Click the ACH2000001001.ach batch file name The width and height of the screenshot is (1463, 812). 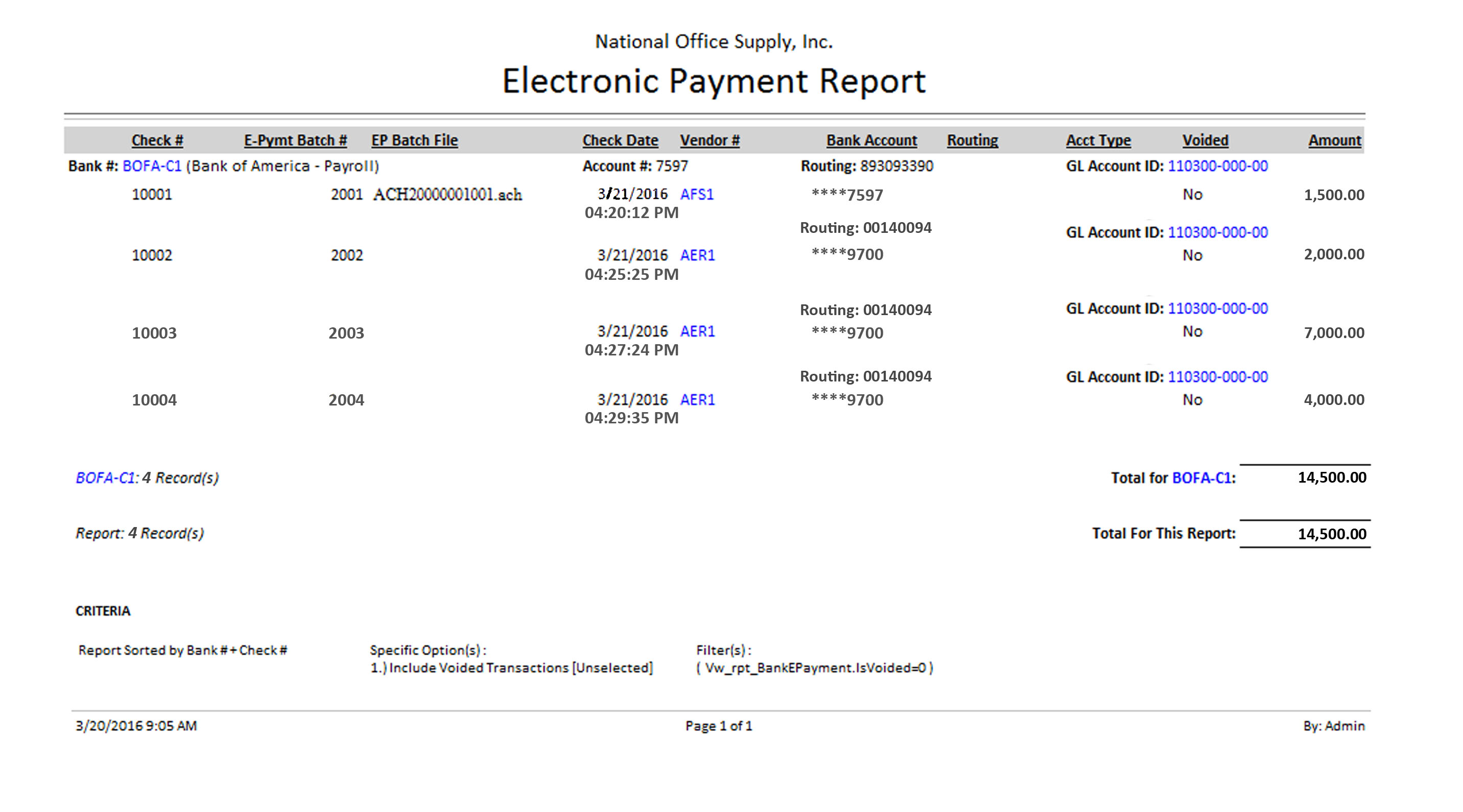[x=447, y=195]
